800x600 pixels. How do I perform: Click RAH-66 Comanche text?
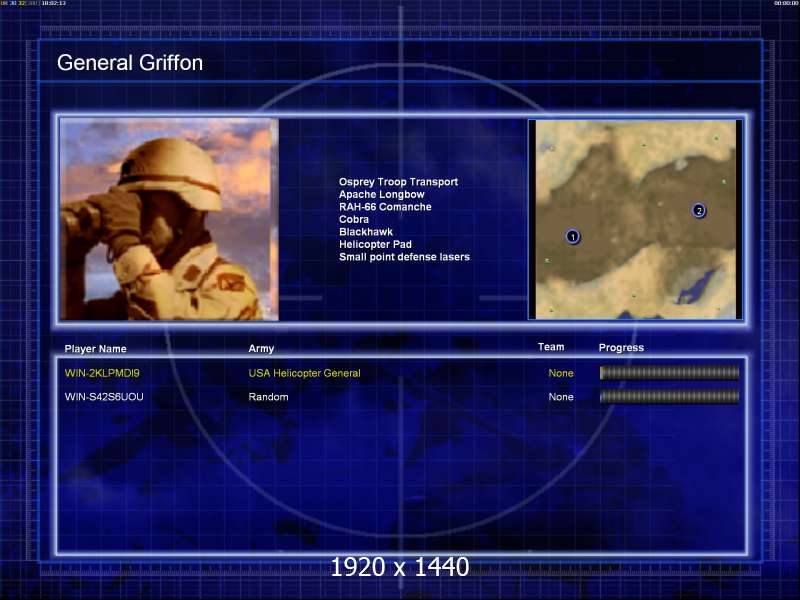pos(385,207)
